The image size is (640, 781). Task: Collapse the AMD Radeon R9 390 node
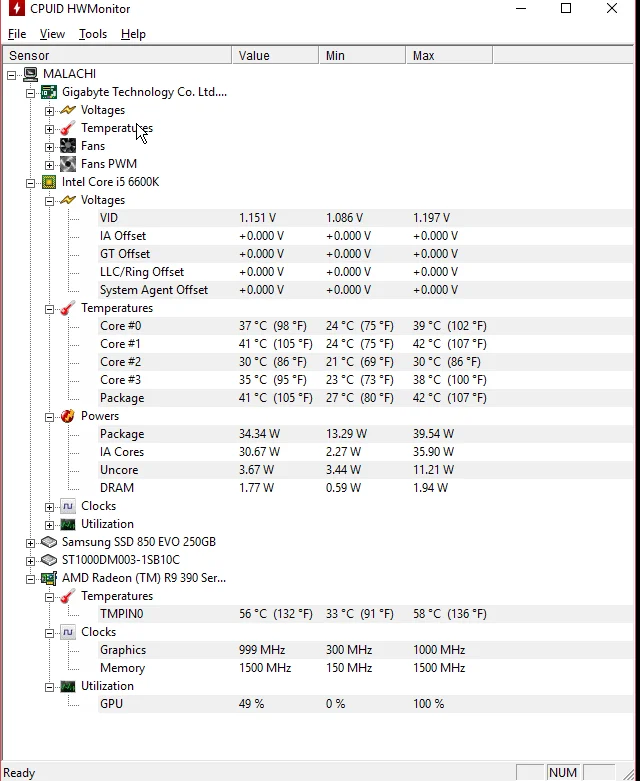click(30, 579)
